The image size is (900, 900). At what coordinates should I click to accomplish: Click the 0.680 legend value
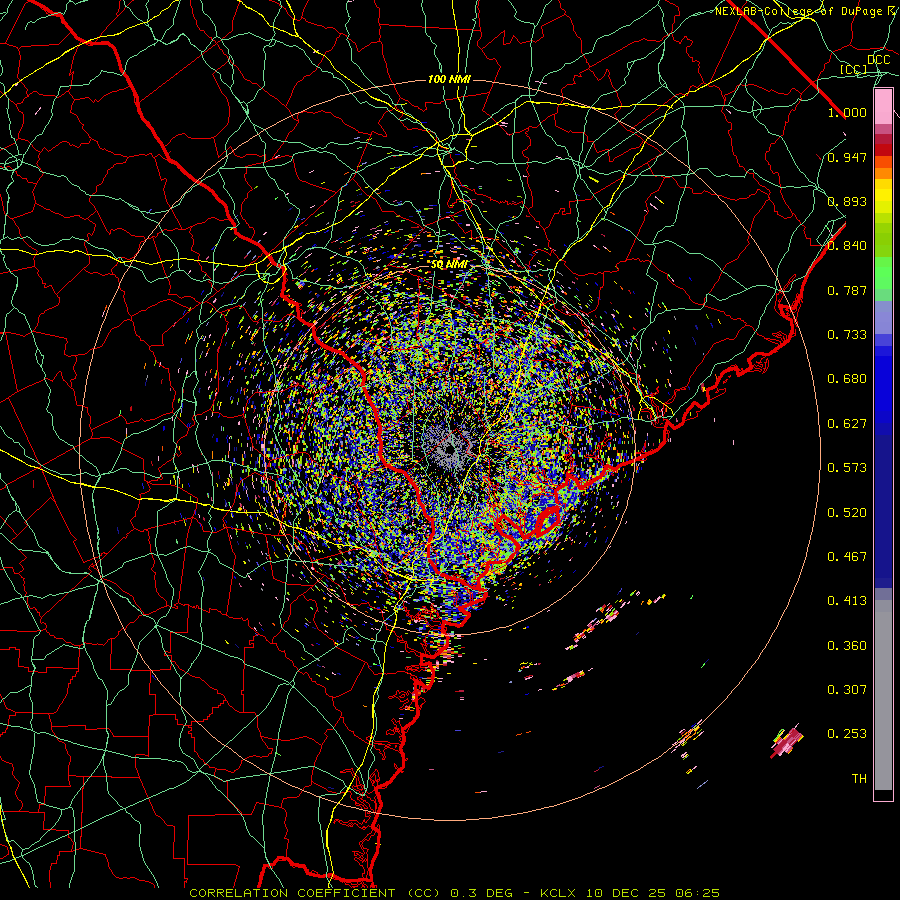847,379
